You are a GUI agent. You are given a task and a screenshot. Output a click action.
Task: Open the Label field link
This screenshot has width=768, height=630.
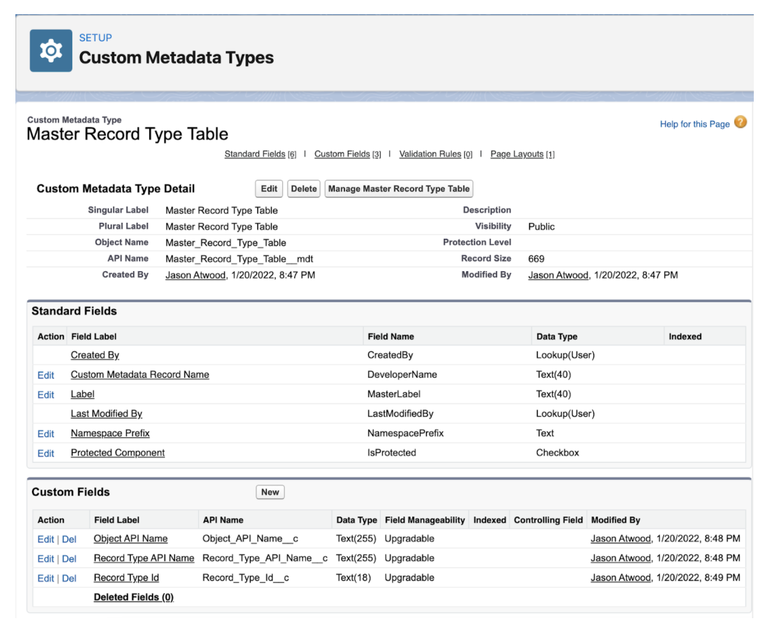tap(82, 394)
